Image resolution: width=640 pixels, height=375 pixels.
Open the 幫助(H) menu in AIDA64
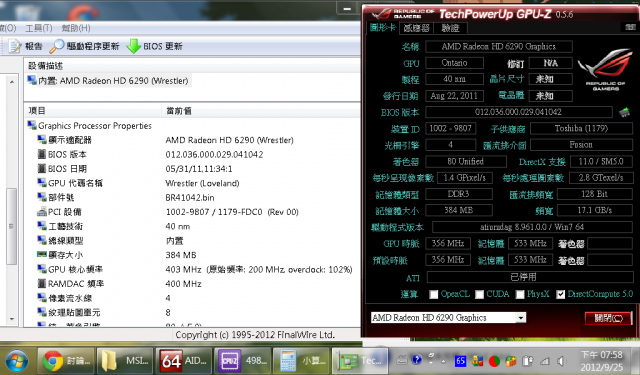(x=76, y=28)
